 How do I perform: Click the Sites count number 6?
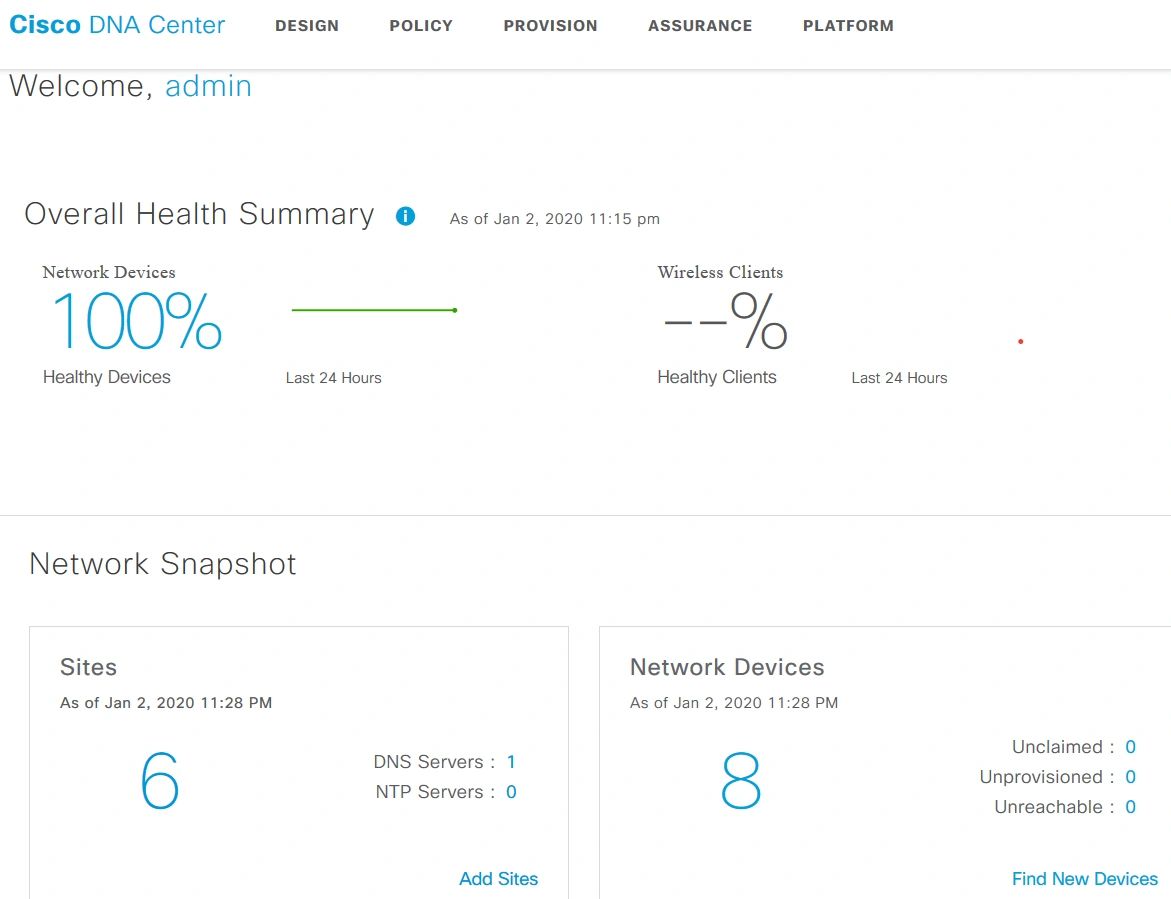point(160,780)
